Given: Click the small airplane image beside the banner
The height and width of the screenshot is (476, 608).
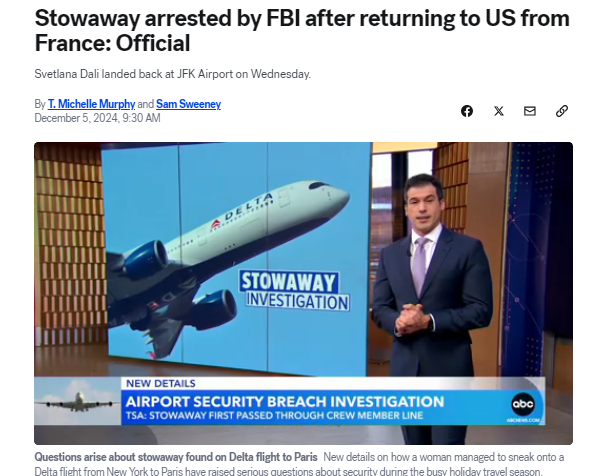Looking at the screenshot, I should pyautogui.click(x=78, y=401).
